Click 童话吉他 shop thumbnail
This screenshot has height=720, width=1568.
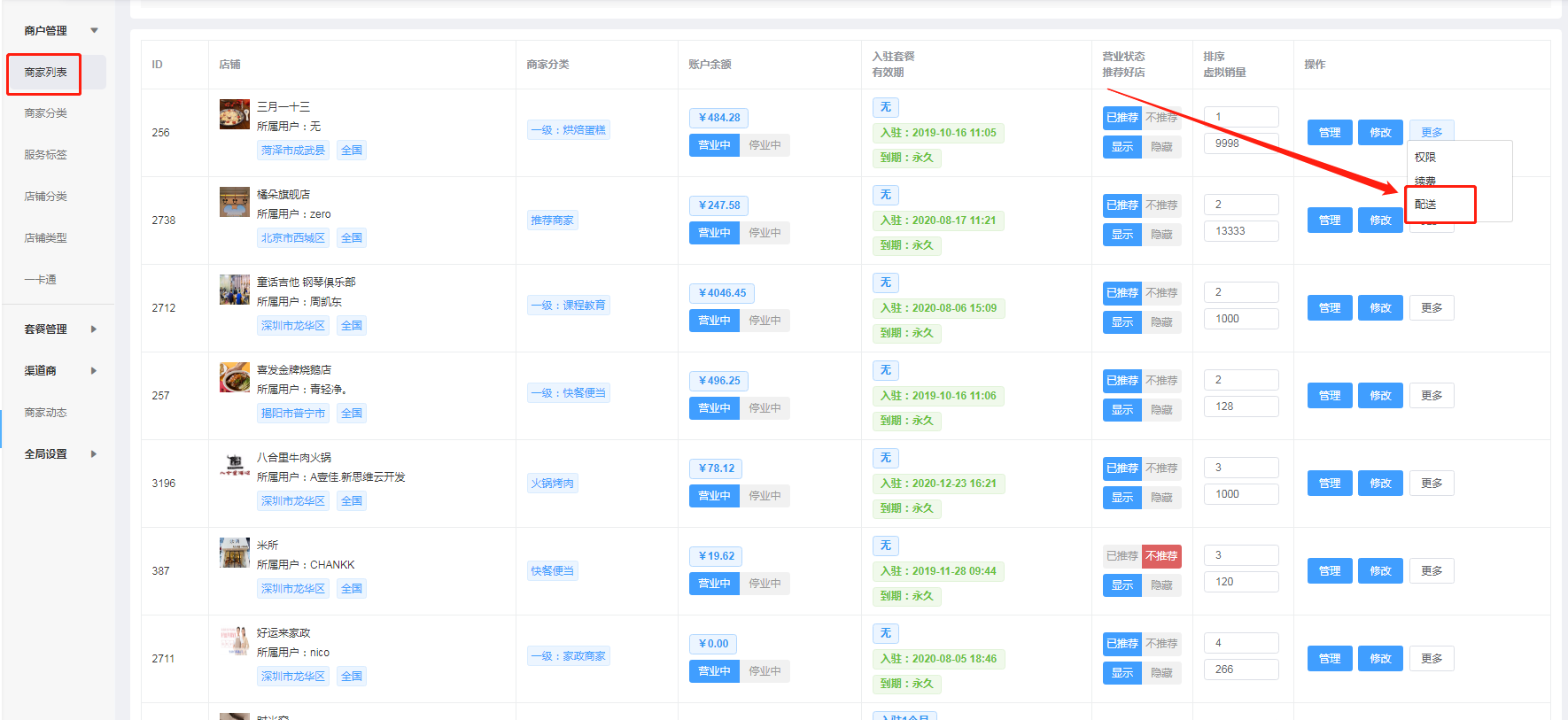235,290
